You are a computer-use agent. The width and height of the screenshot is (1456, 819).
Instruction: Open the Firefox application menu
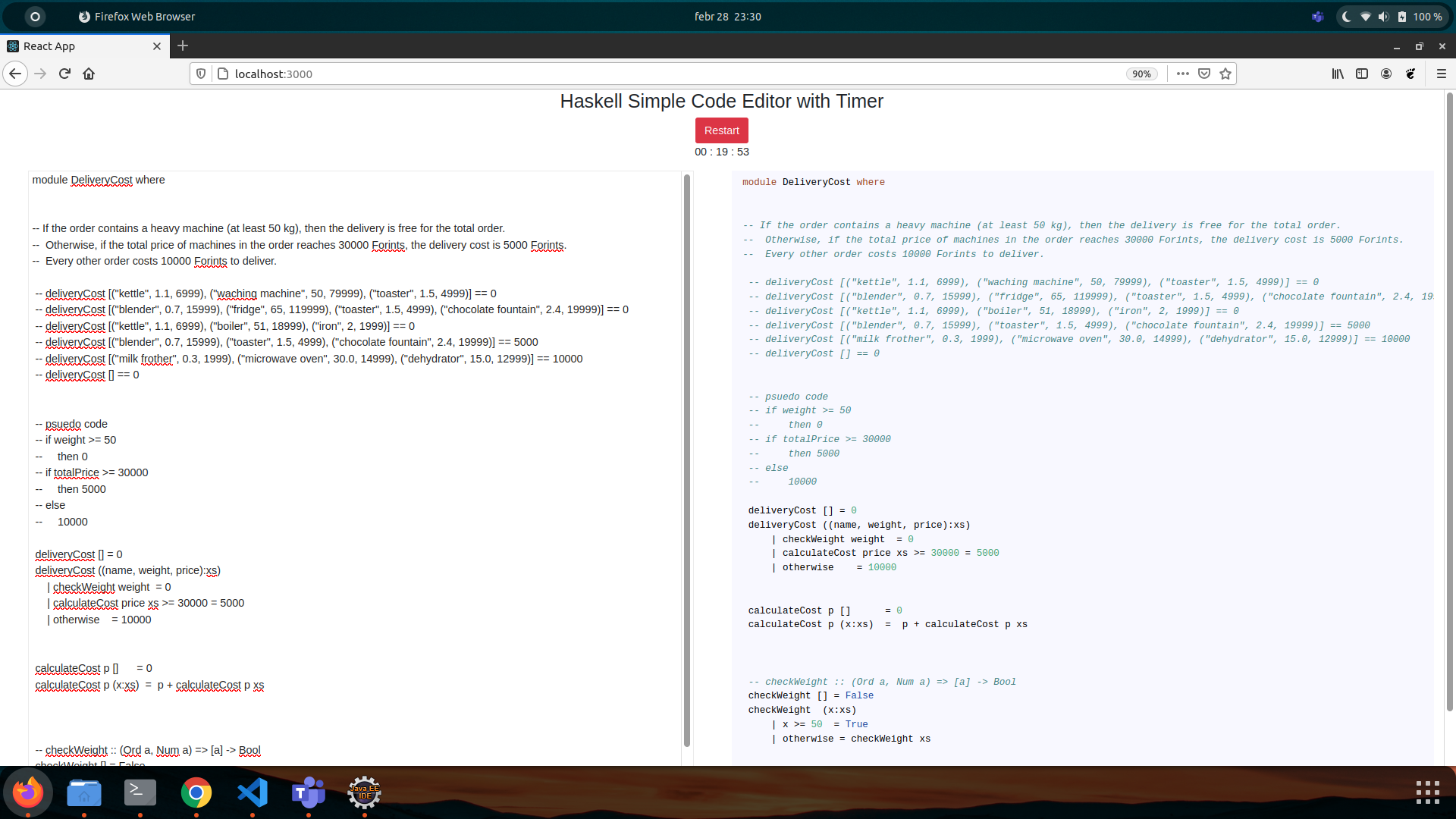click(1442, 74)
